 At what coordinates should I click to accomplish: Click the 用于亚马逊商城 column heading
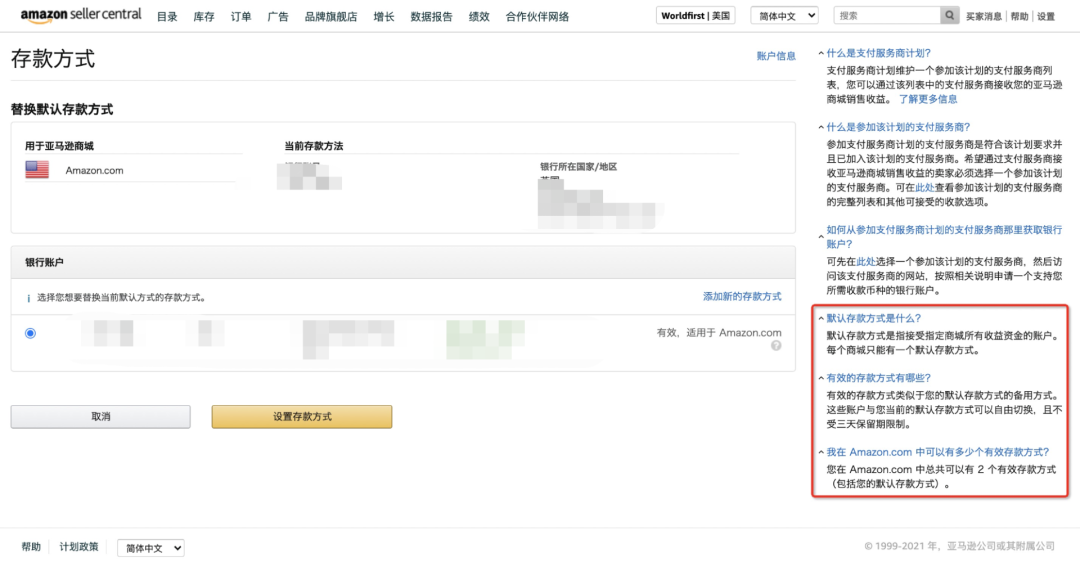coord(59,146)
